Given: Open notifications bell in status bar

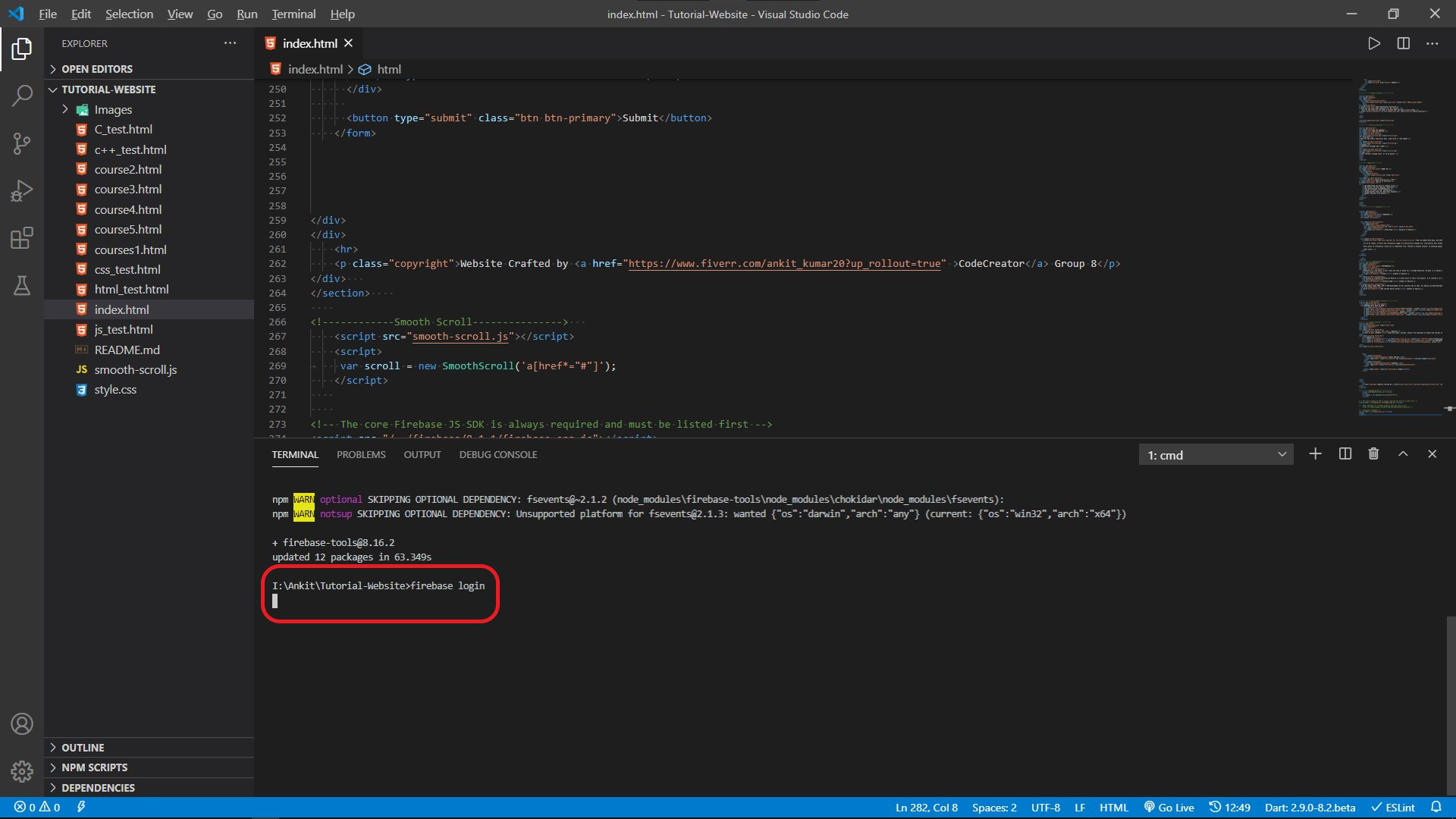Looking at the screenshot, I should (x=1436, y=807).
